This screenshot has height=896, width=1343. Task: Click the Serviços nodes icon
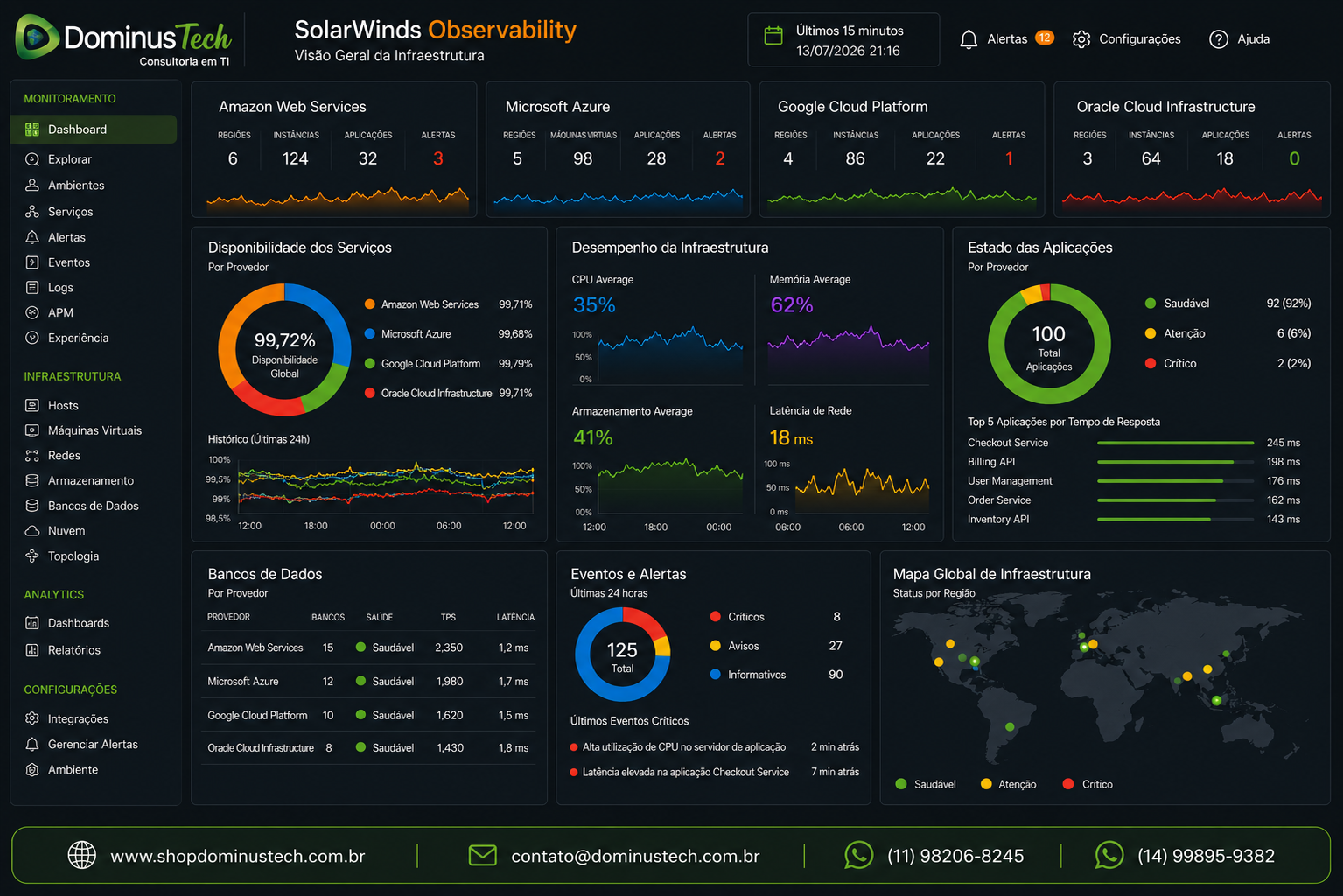(x=32, y=212)
